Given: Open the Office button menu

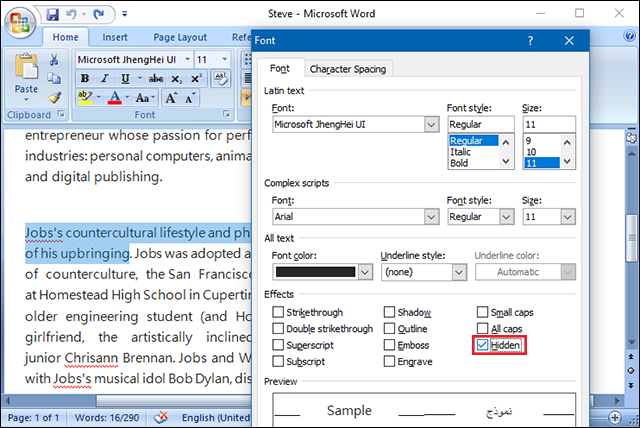Looking at the screenshot, I should pos(20,22).
